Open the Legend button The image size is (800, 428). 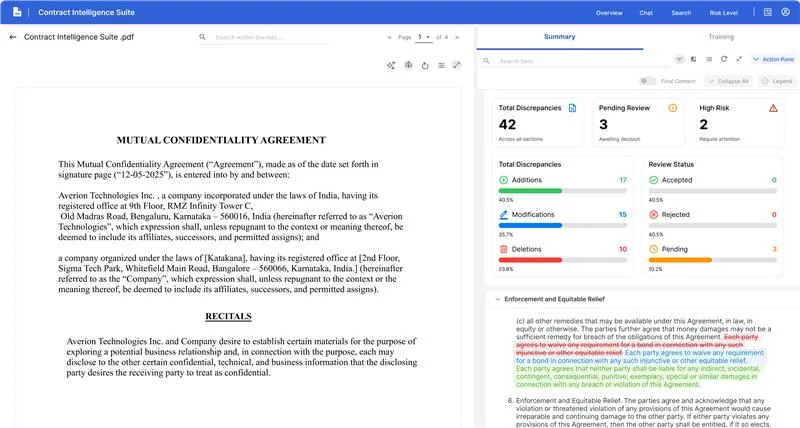[777, 81]
